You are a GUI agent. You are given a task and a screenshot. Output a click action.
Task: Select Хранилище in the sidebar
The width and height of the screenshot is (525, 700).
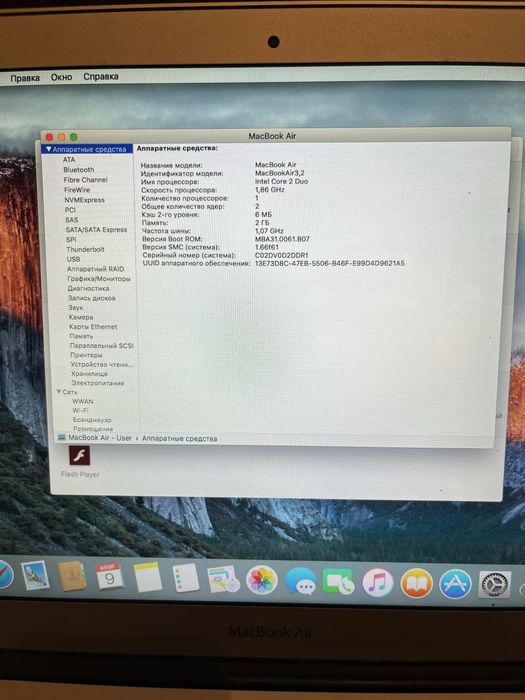[89, 374]
